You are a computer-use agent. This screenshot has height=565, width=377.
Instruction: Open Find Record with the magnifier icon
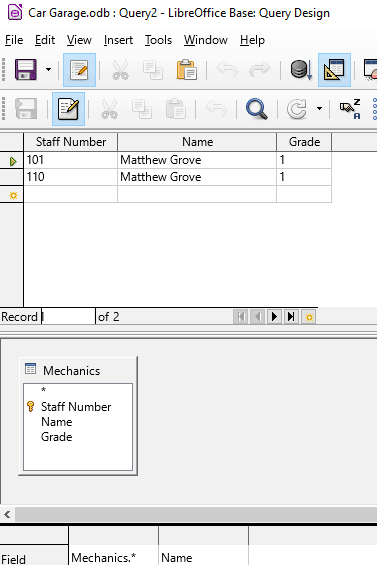pyautogui.click(x=257, y=109)
